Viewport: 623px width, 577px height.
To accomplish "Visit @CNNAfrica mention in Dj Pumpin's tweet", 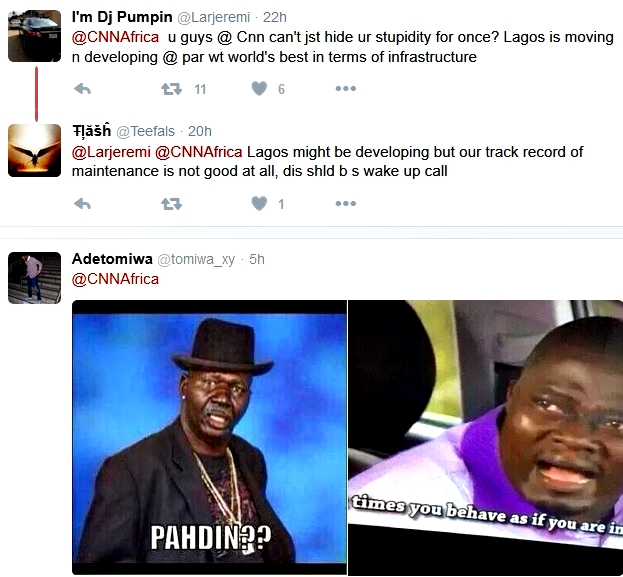I will tap(115, 37).
